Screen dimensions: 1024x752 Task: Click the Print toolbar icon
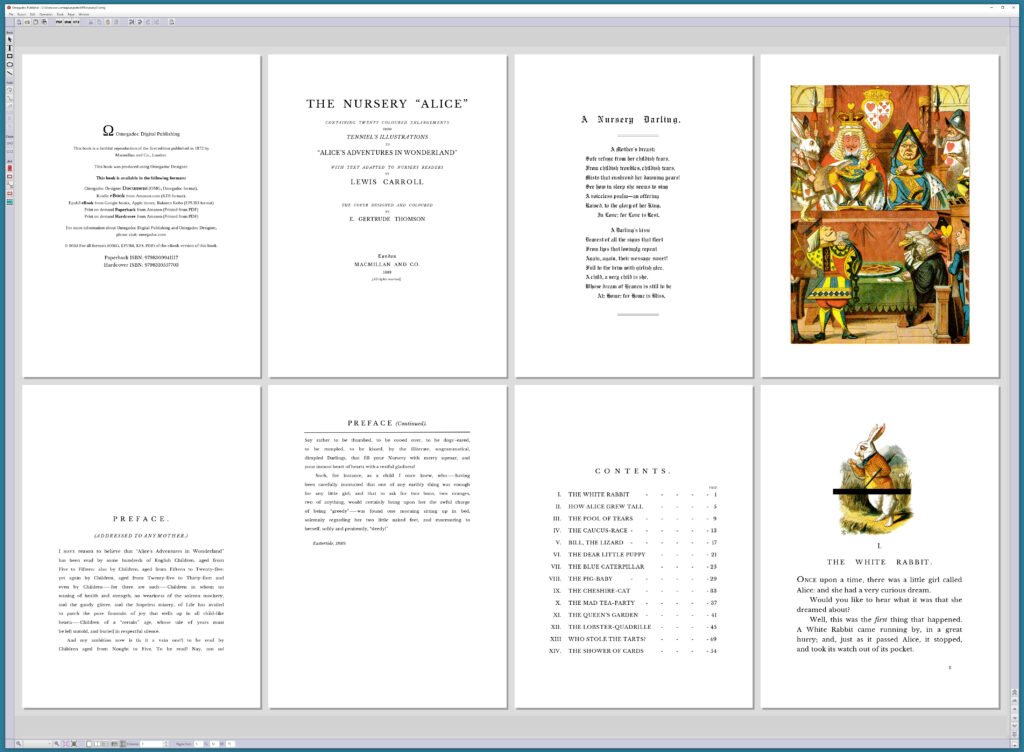point(44,22)
